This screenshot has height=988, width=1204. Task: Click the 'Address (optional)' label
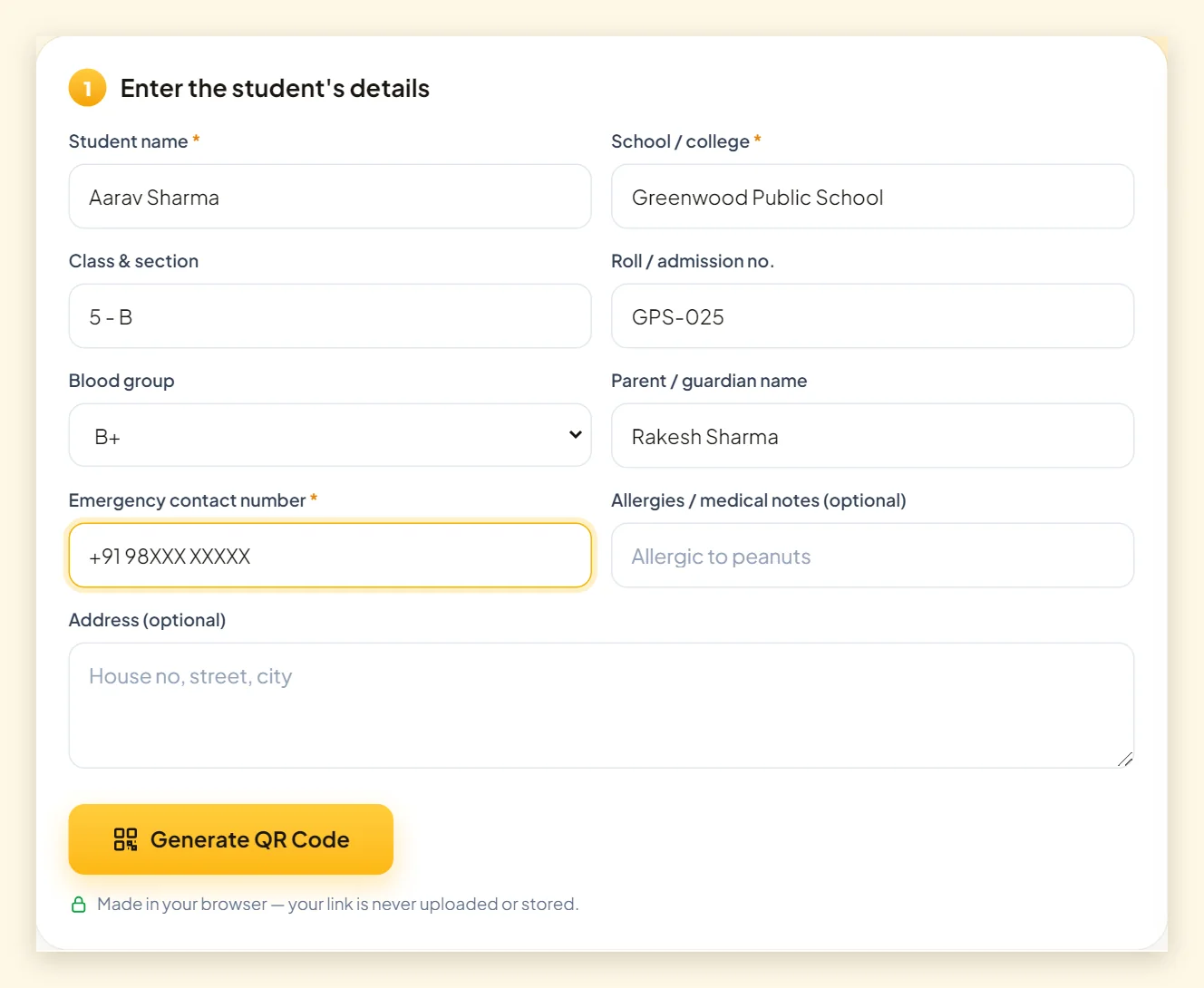click(147, 620)
